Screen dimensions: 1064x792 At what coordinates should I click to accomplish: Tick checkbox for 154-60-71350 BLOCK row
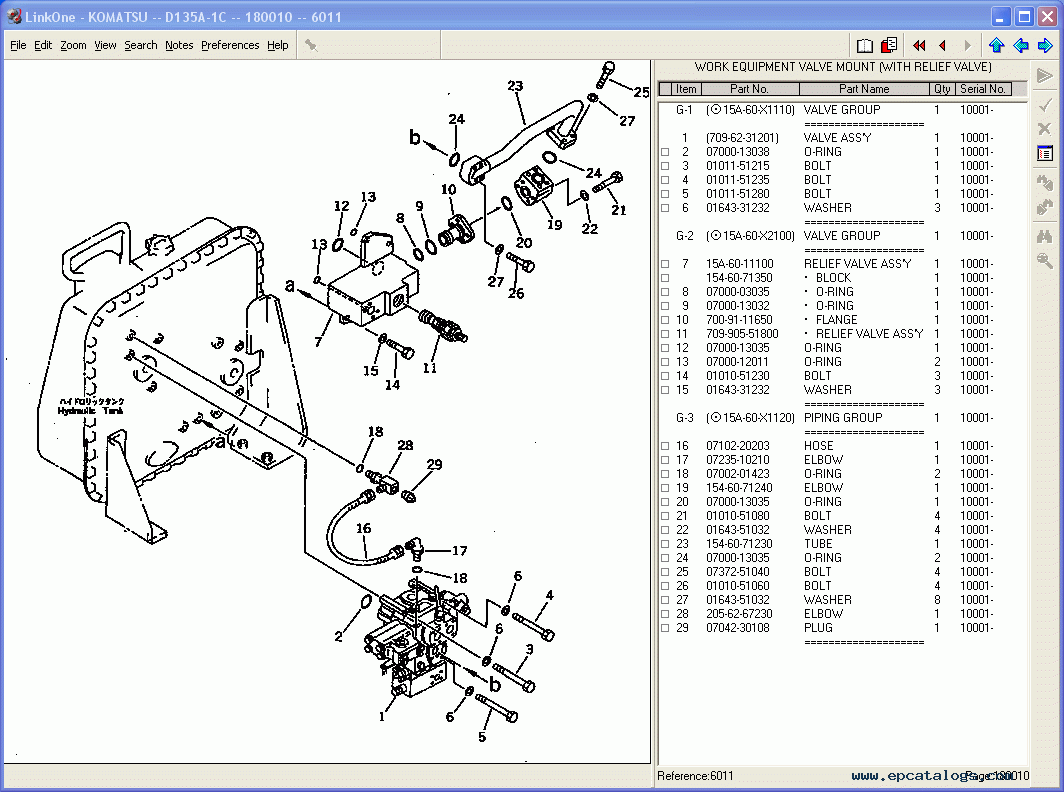pos(665,278)
